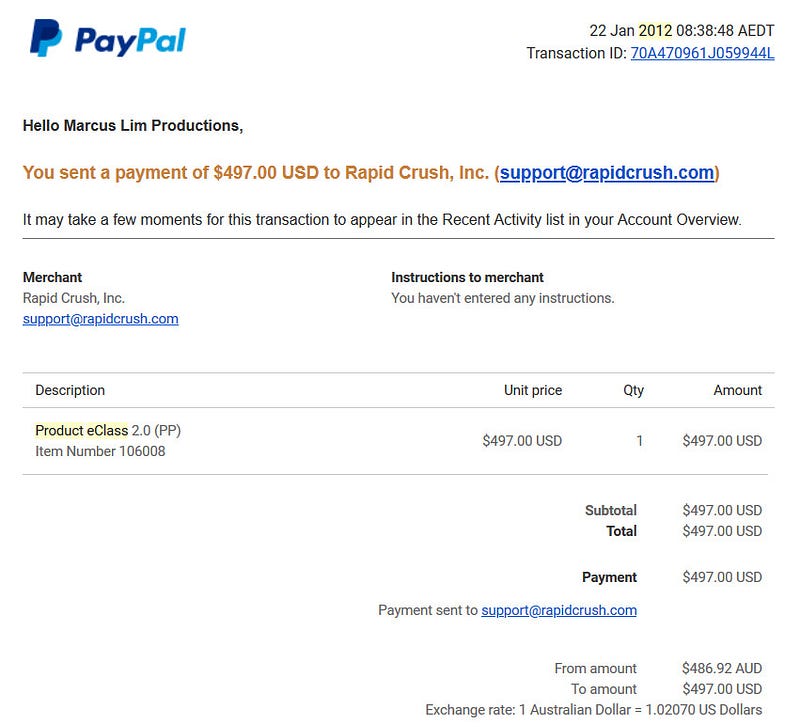The width and height of the screenshot is (800, 727).
Task: Click the Description column header
Action: click(x=70, y=390)
